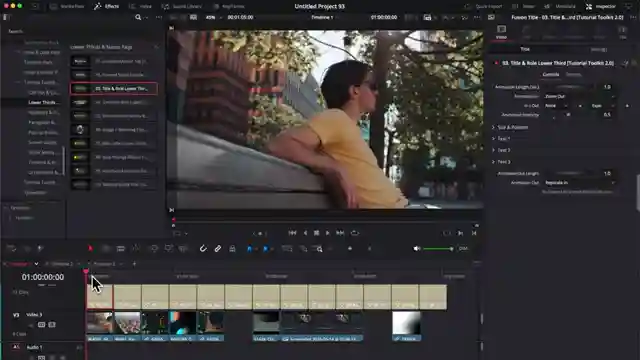
Task: Open the Sound Library panel
Action: pyautogui.click(x=182, y=7)
